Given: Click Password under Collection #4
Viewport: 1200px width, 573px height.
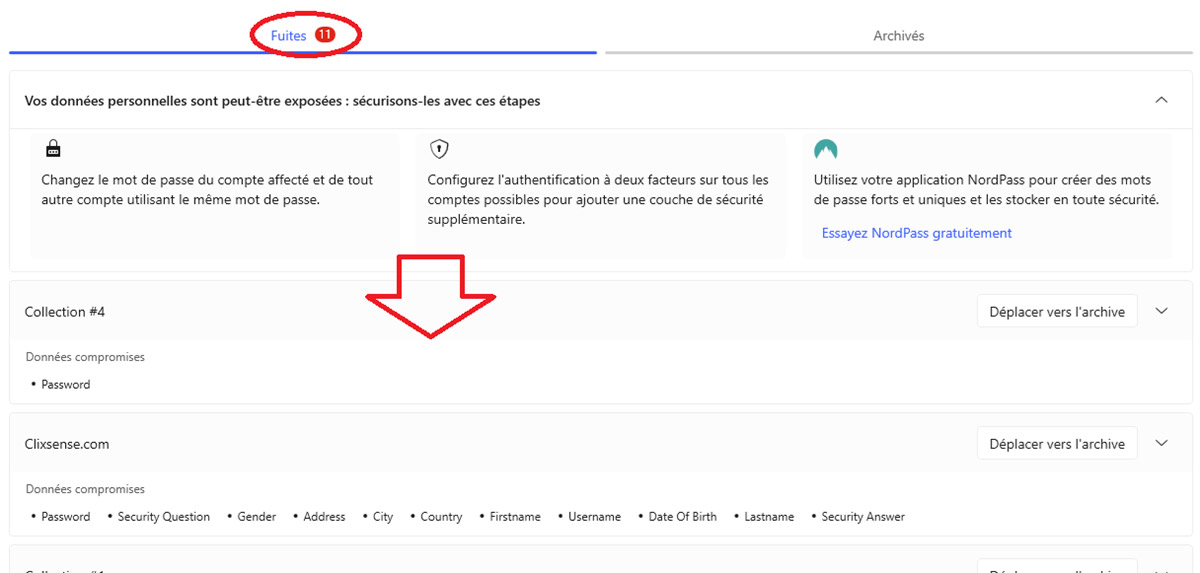Looking at the screenshot, I should tap(66, 384).
